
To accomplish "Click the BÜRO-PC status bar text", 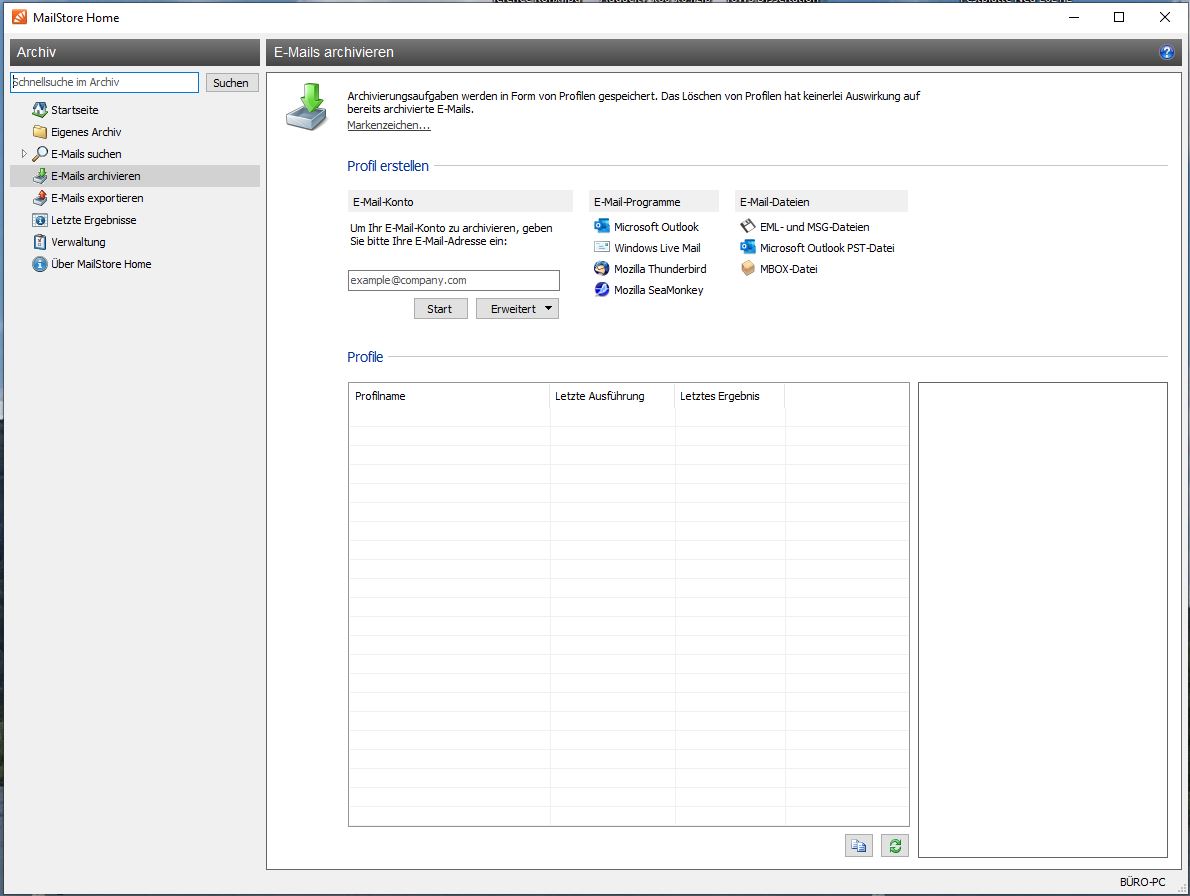I will click(1142, 882).
